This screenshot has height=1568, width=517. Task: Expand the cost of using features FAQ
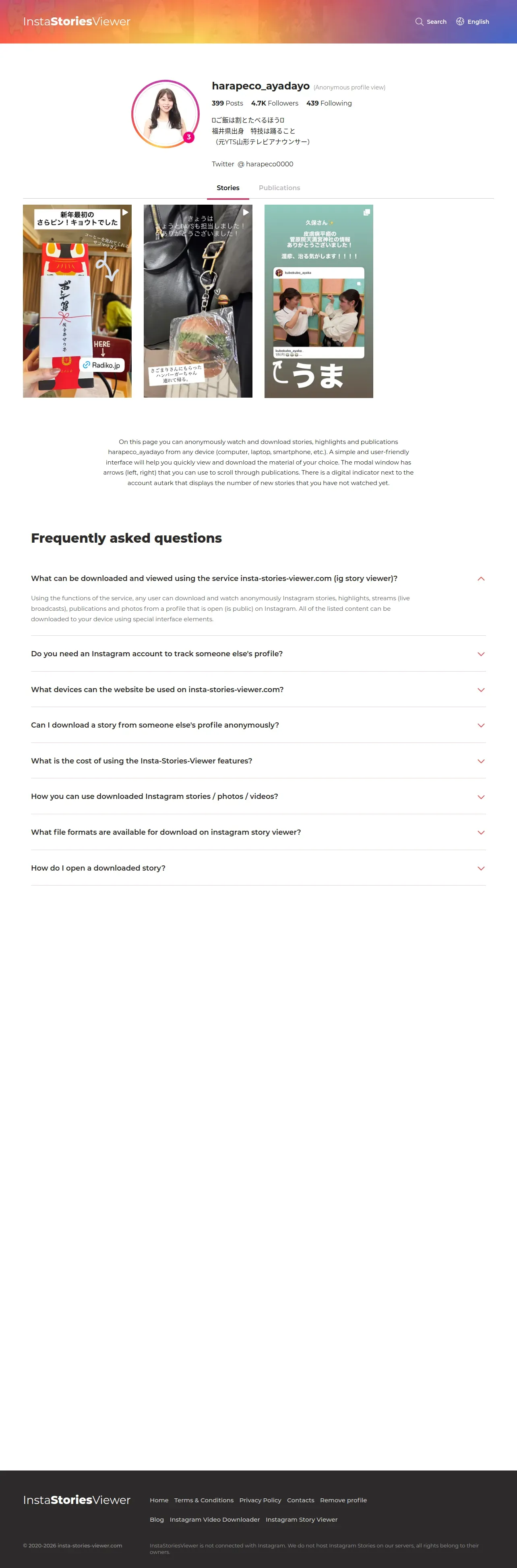click(480, 761)
